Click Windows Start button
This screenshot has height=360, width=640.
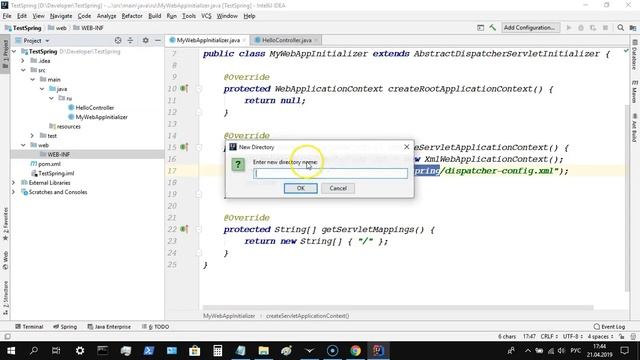(11, 351)
